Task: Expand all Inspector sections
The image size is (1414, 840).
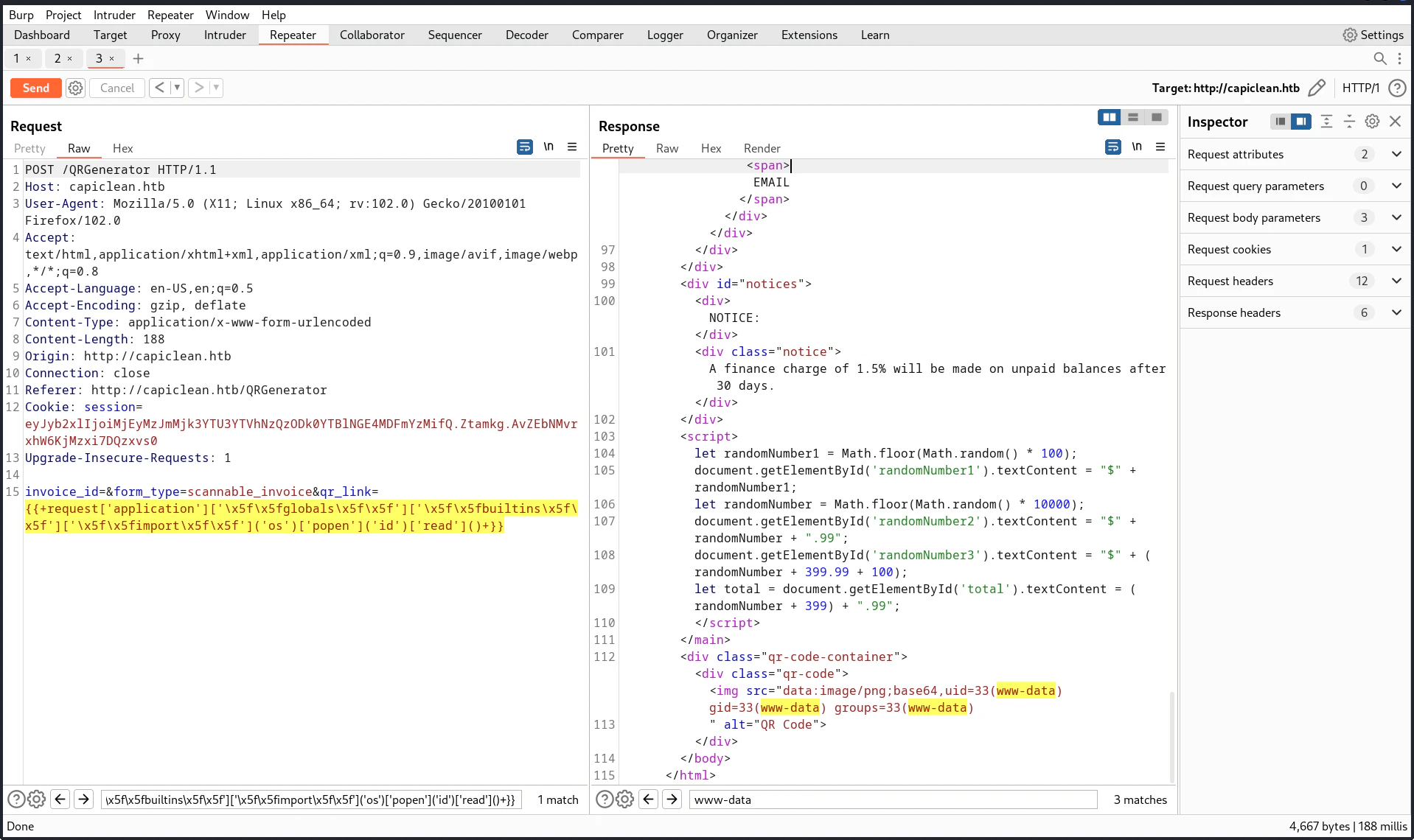Action: pyautogui.click(x=1326, y=122)
